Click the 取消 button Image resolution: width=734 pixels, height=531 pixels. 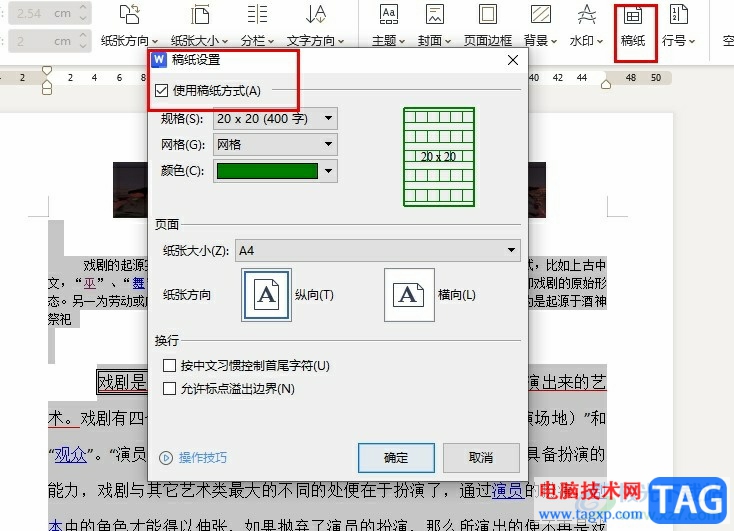pyautogui.click(x=481, y=457)
